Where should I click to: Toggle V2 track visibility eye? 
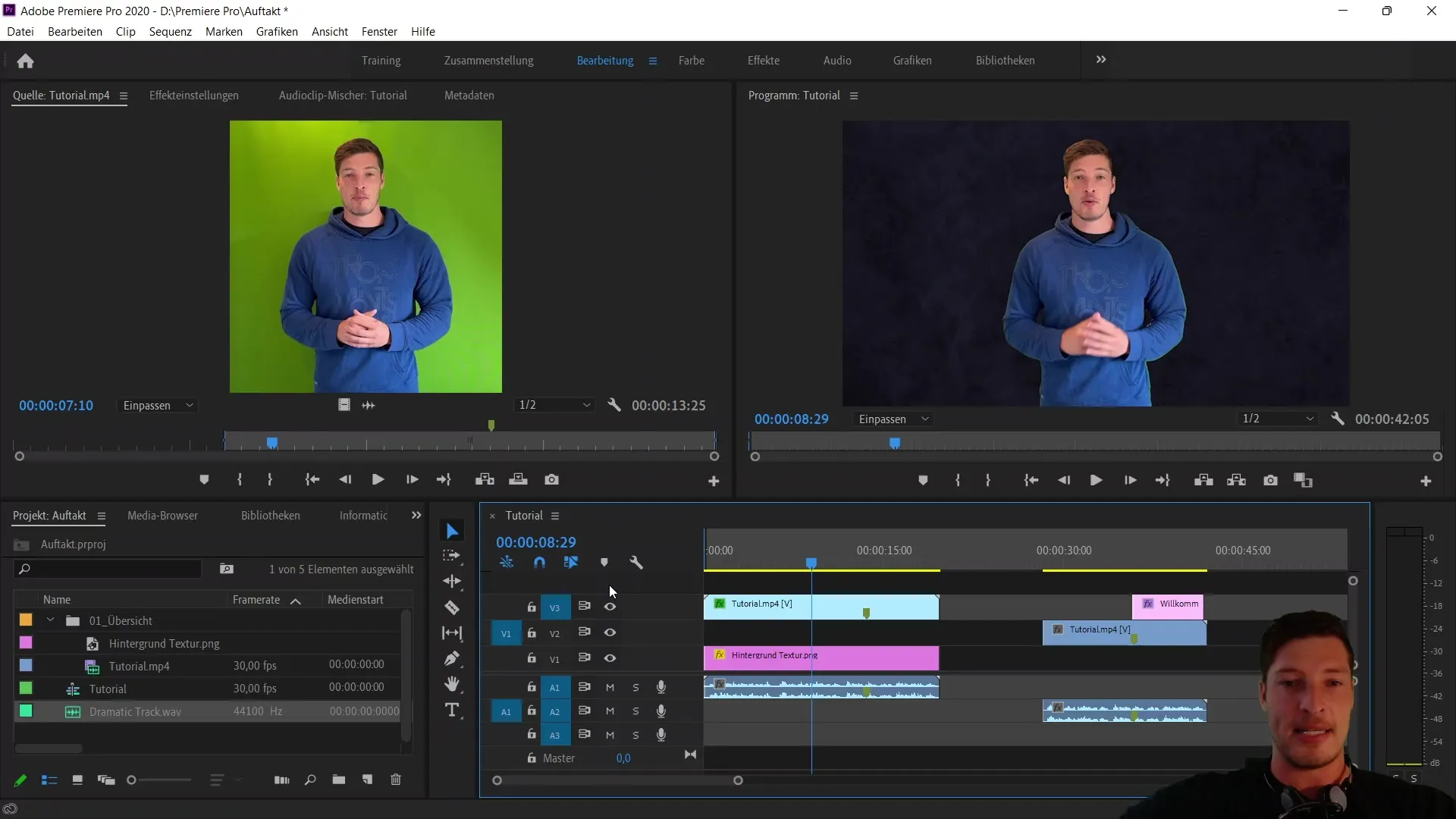click(610, 632)
